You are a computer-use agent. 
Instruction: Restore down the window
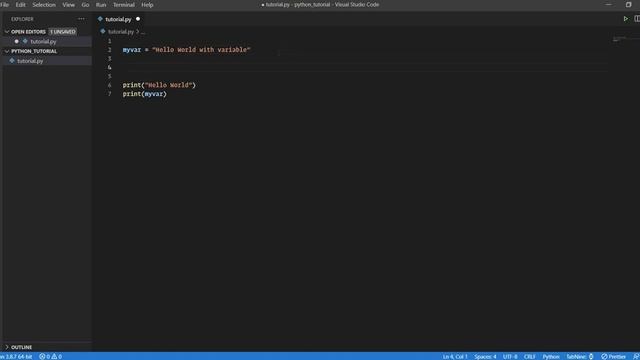[x=629, y=4]
